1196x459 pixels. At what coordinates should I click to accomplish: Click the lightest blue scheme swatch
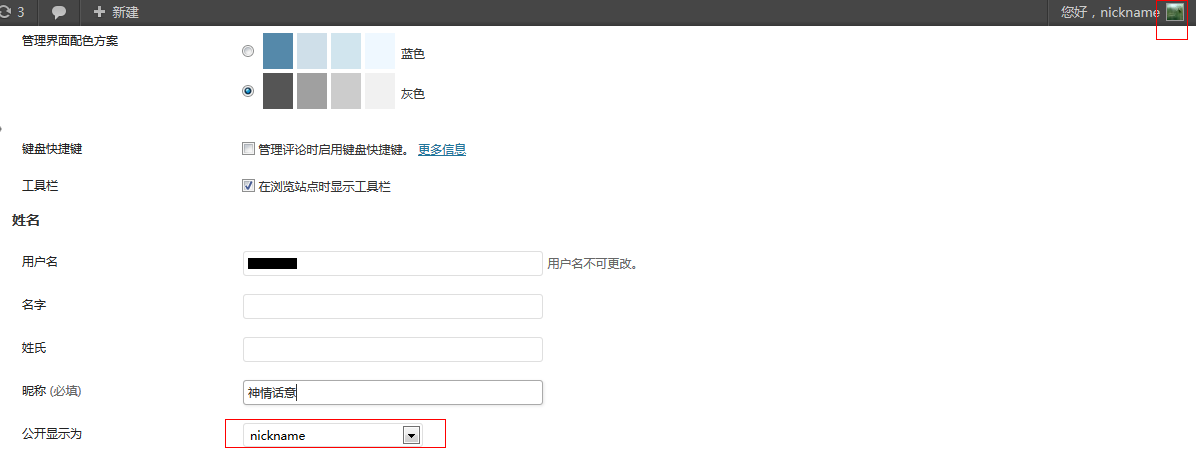click(x=380, y=51)
